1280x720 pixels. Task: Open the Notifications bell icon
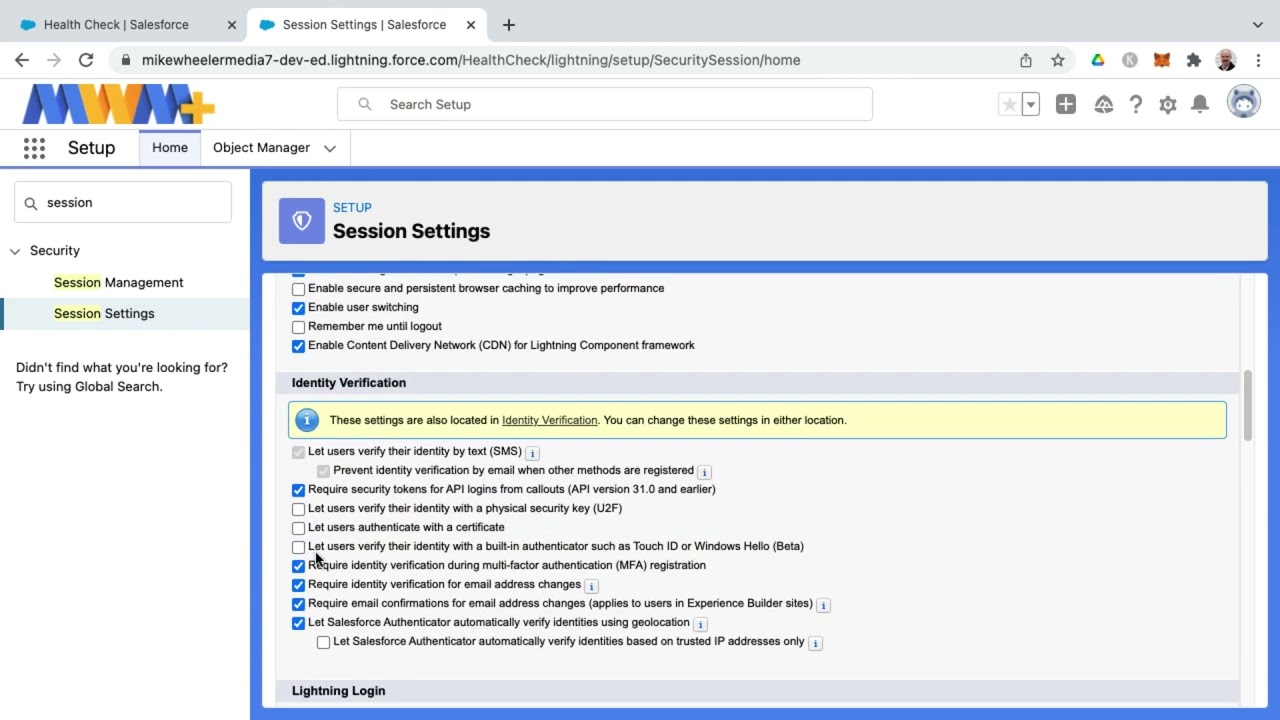pyautogui.click(x=1200, y=104)
